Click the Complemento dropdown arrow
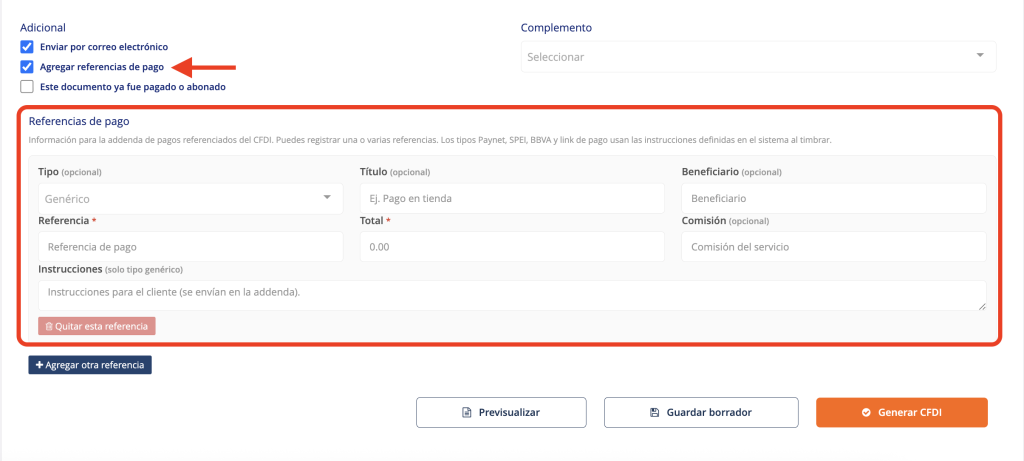The width and height of the screenshot is (1024, 461). 980,56
